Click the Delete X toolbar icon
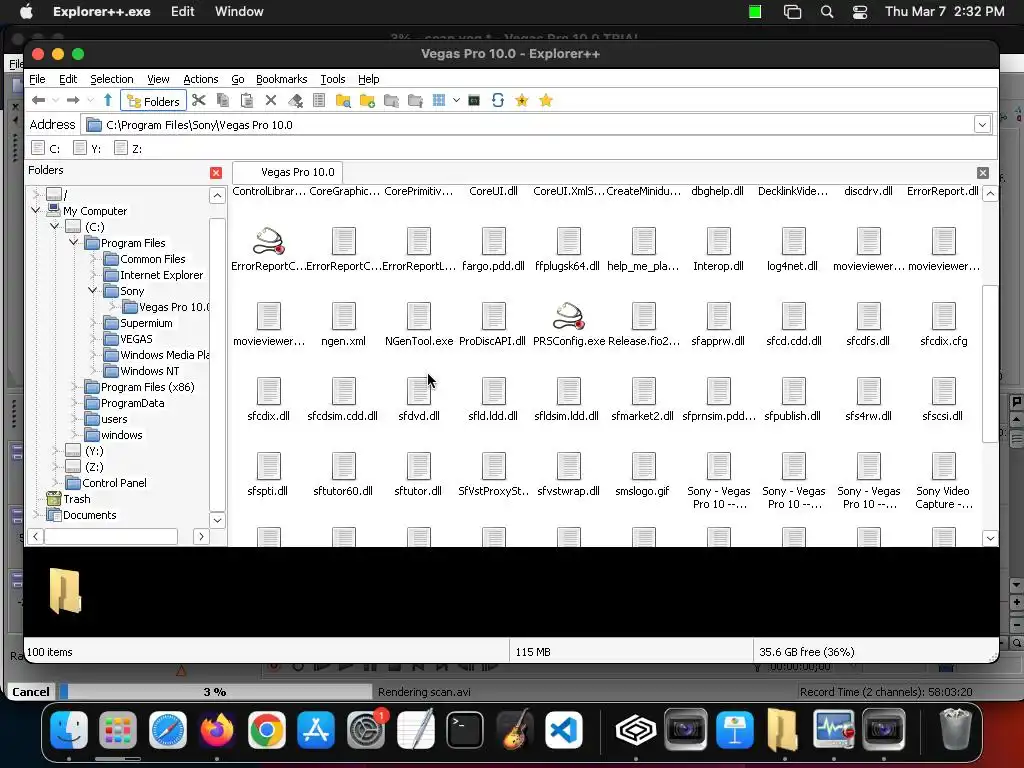1024x768 pixels. pyautogui.click(x=271, y=101)
